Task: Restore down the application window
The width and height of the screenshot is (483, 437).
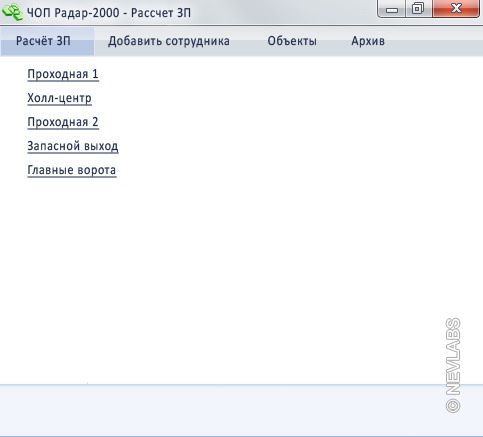Action: (418, 8)
